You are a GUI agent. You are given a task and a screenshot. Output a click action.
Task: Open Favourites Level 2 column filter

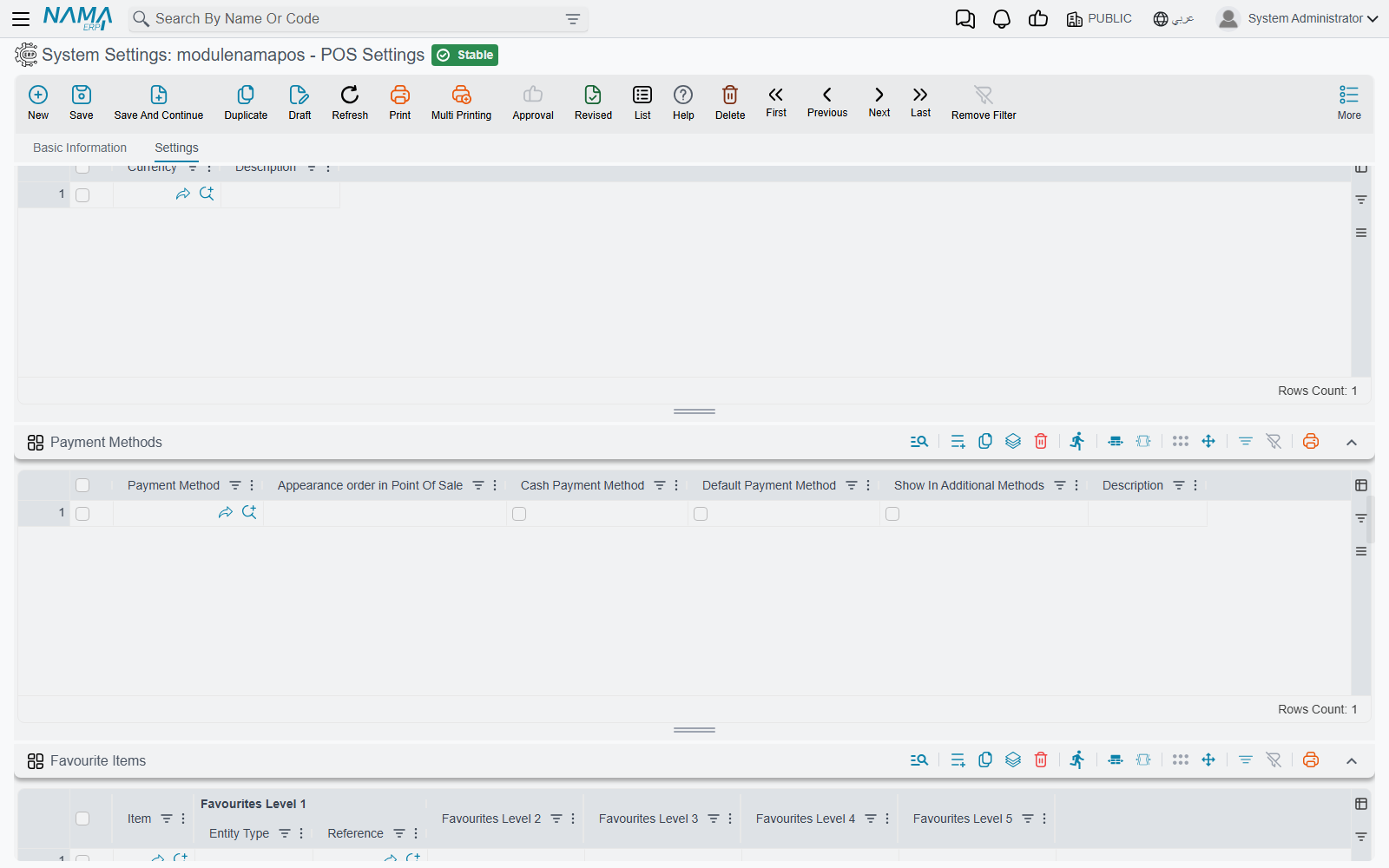pos(556,819)
